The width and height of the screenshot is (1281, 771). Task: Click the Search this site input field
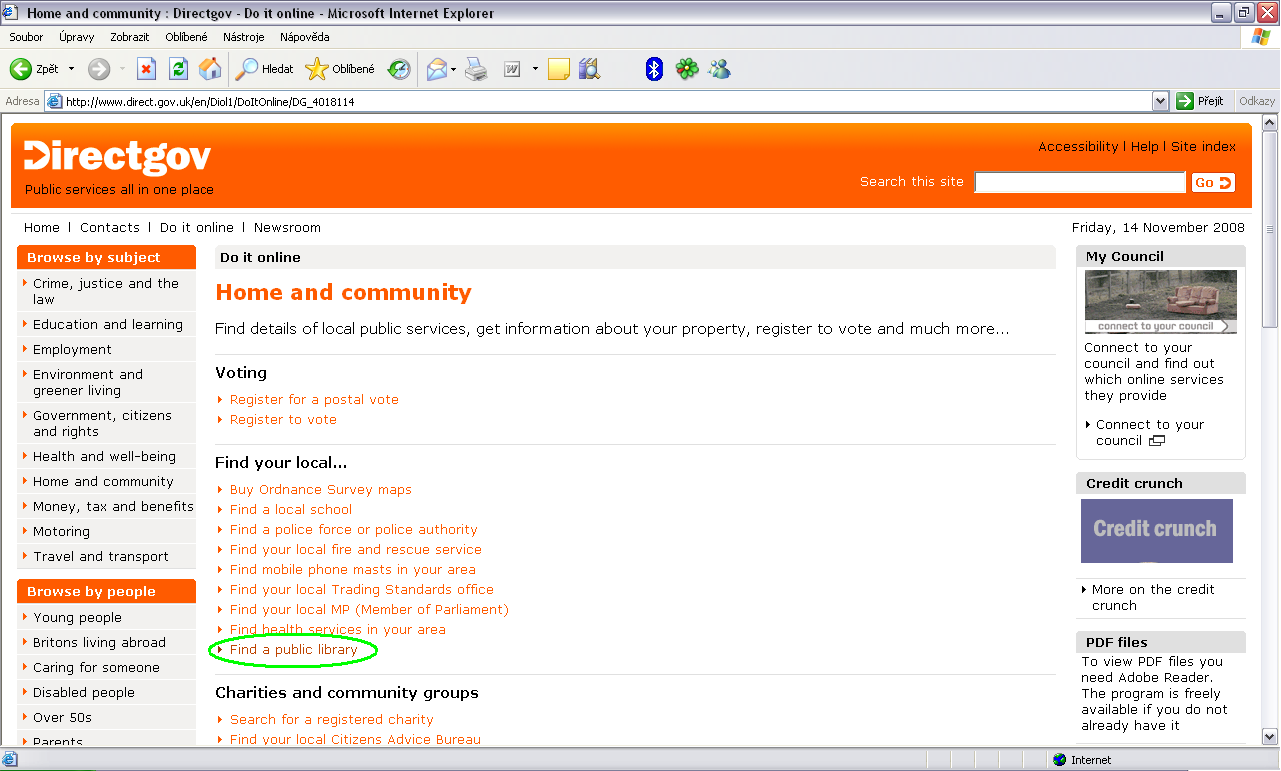1080,182
